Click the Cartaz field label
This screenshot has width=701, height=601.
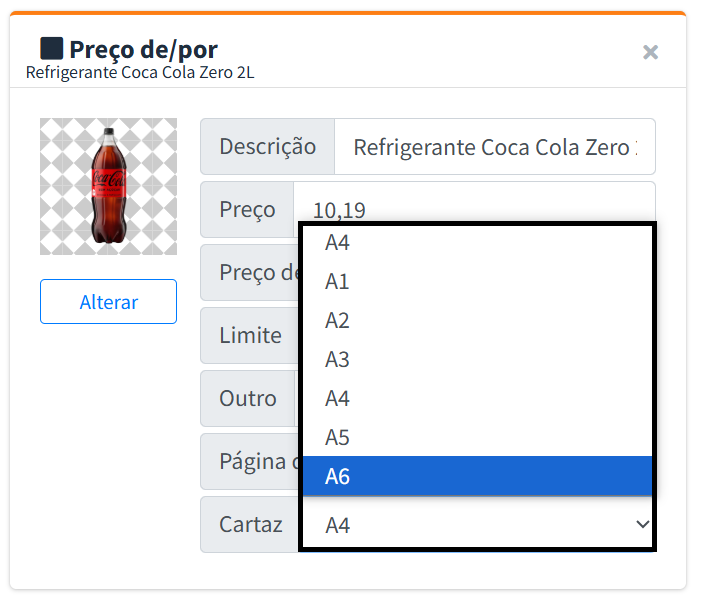250,524
